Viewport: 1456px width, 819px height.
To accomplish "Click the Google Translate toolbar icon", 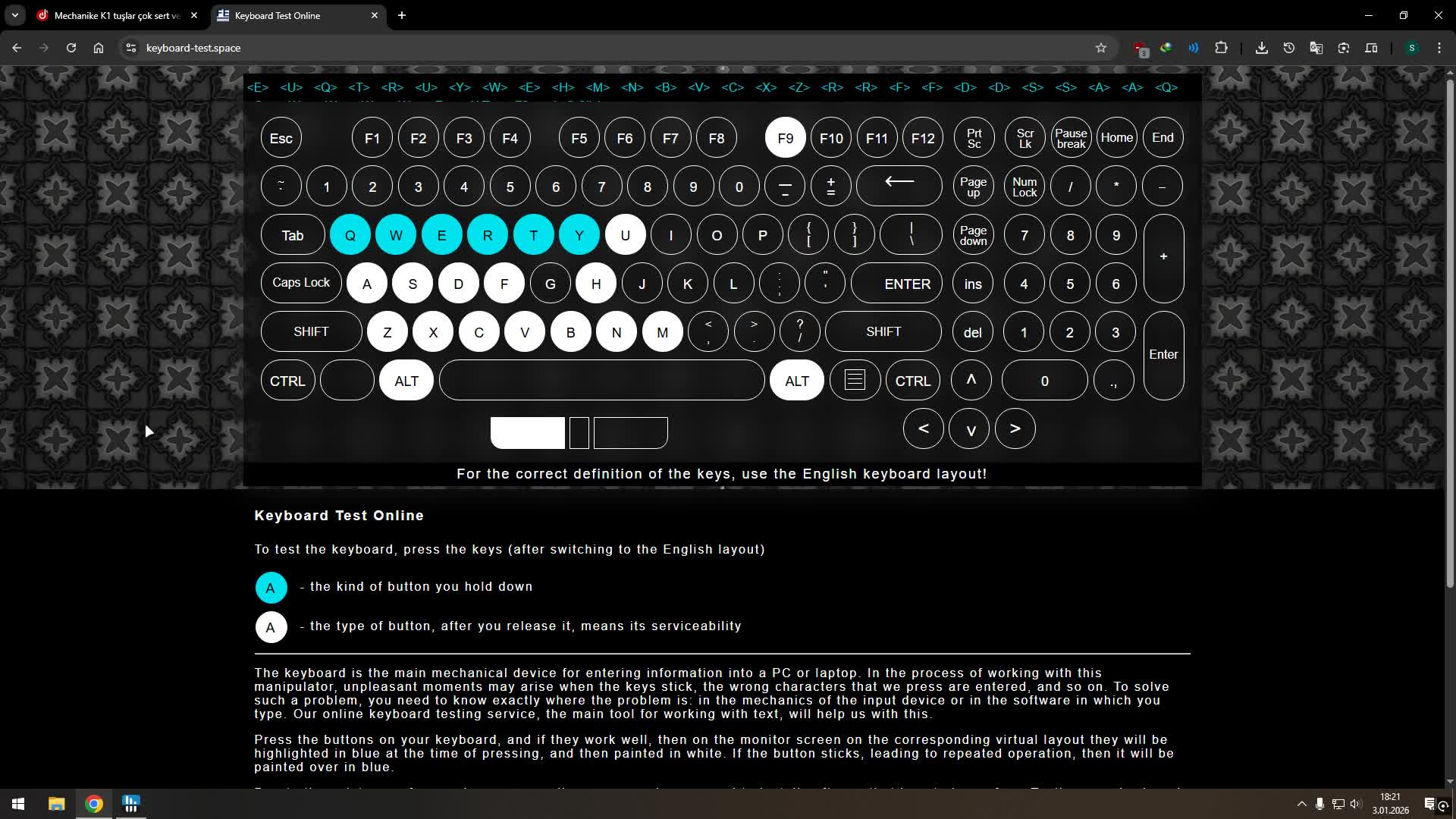I will [1316, 48].
